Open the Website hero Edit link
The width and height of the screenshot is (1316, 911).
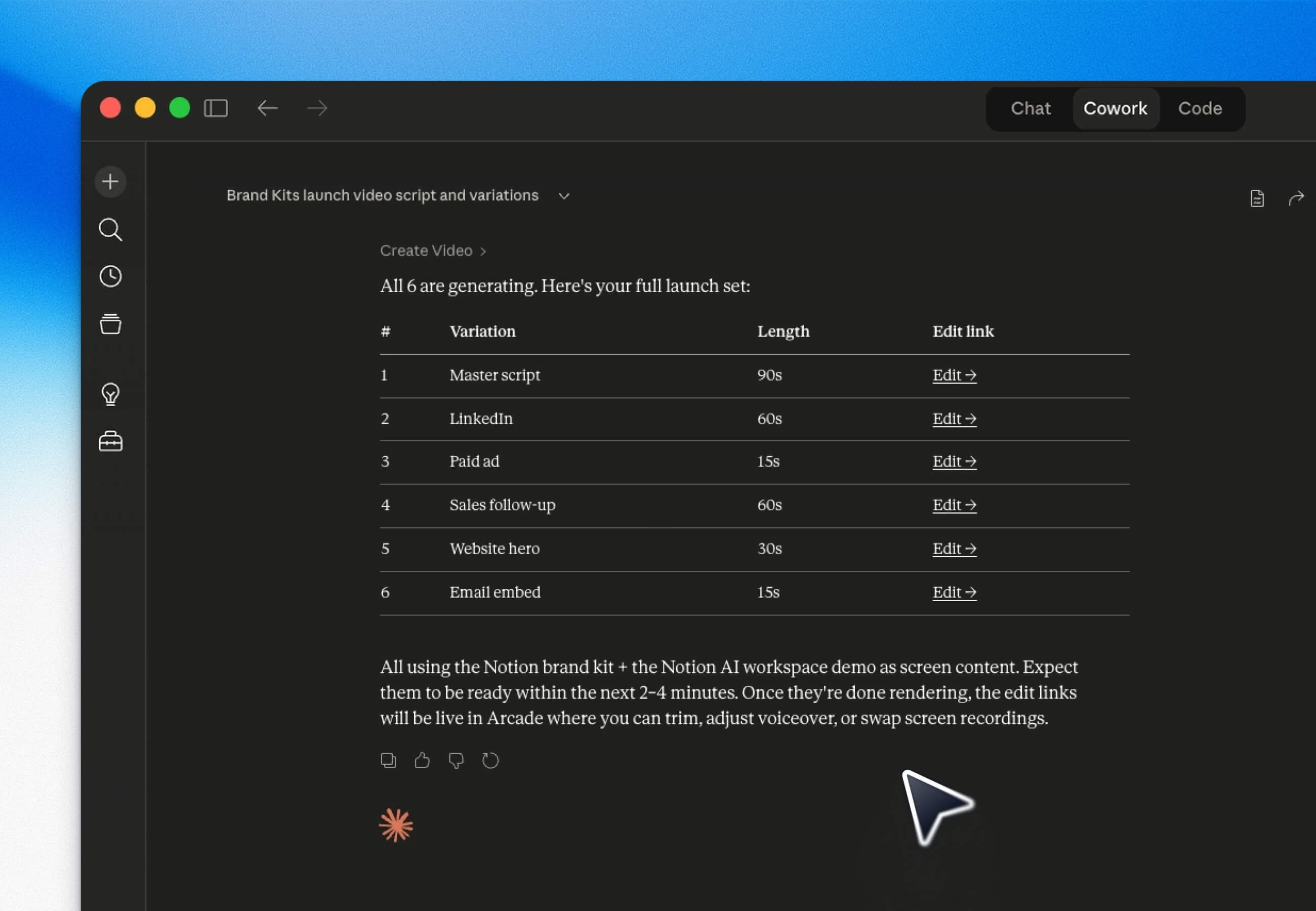point(954,549)
